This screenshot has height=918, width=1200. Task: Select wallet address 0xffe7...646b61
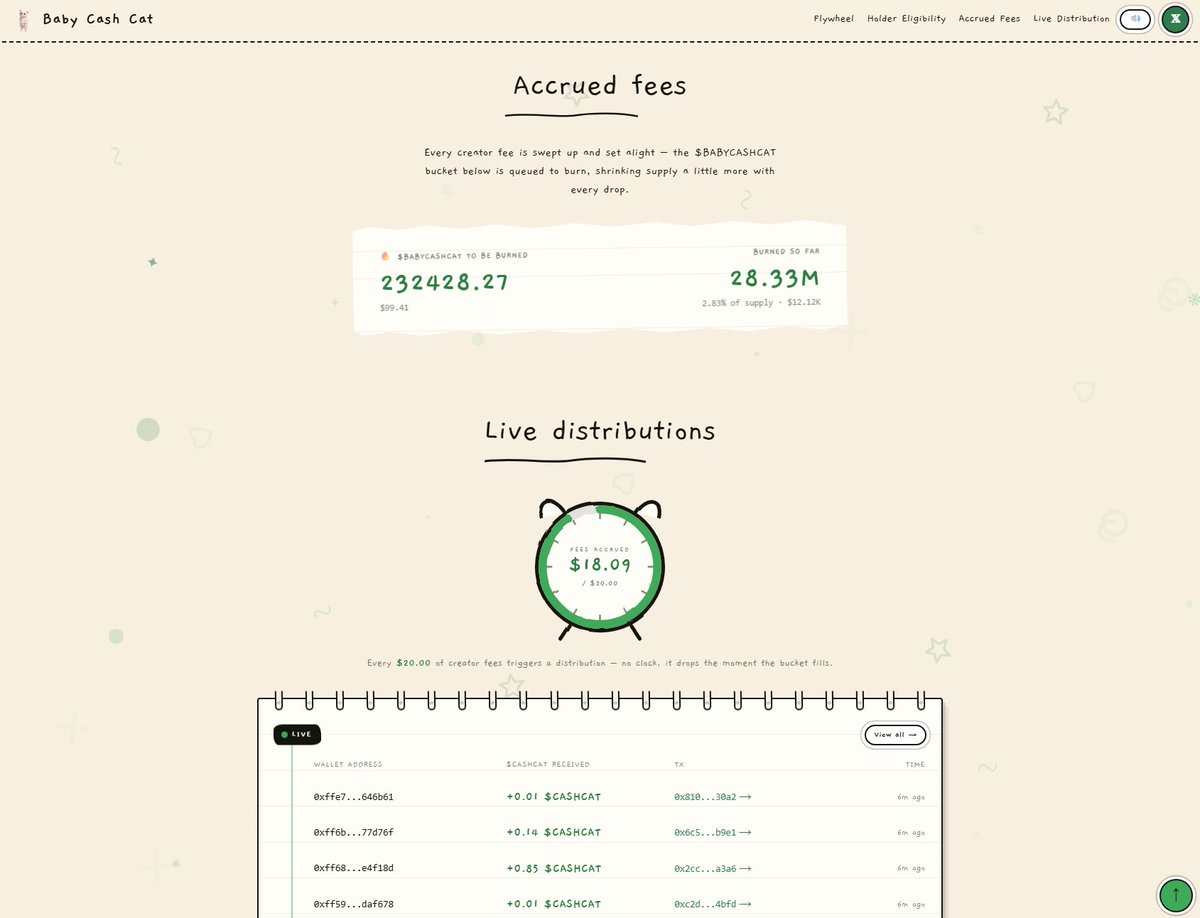coord(353,797)
